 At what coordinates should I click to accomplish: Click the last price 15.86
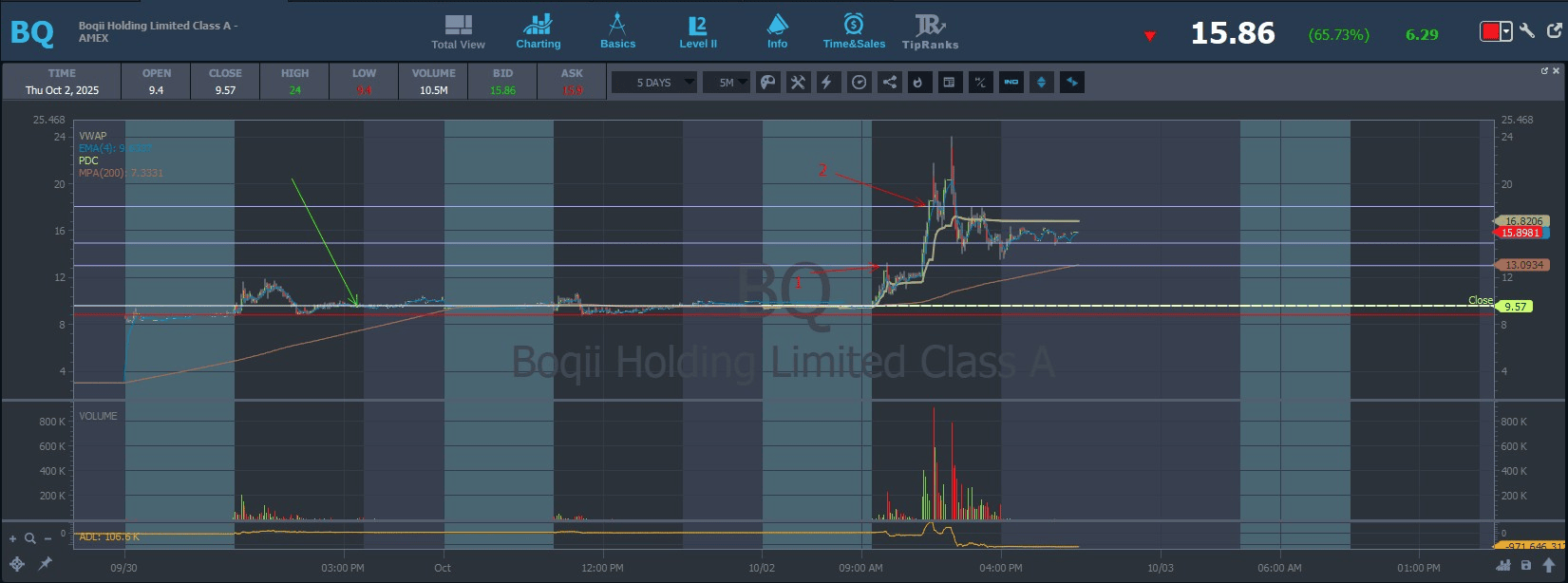(x=1233, y=33)
